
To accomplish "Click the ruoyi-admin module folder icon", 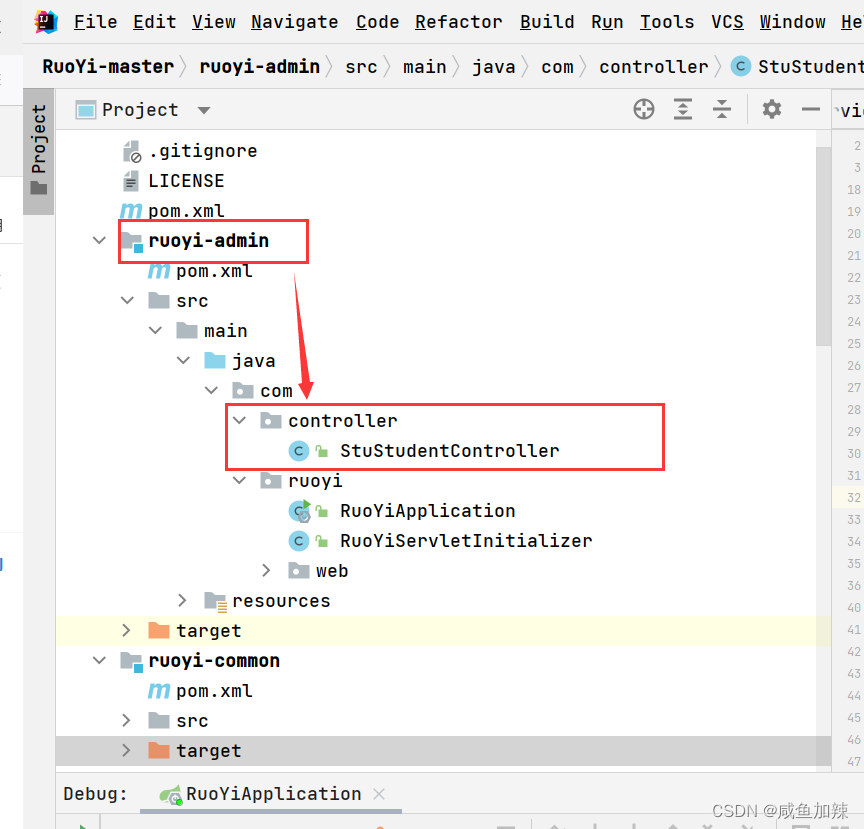I will (132, 241).
